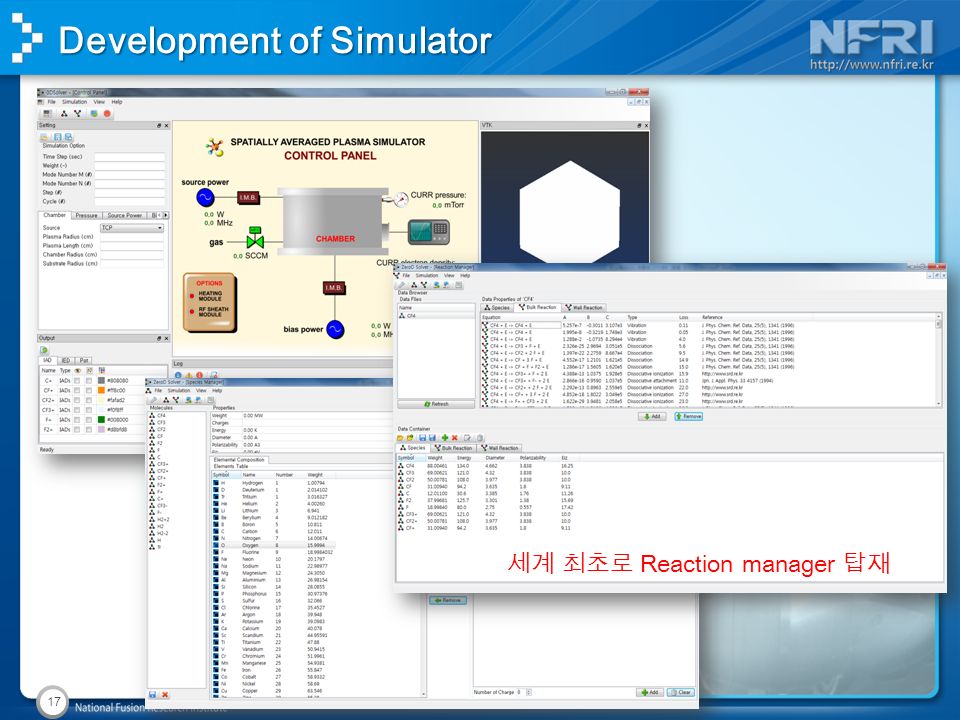Open species manager icon in Control Panel toolbar

click(64, 114)
